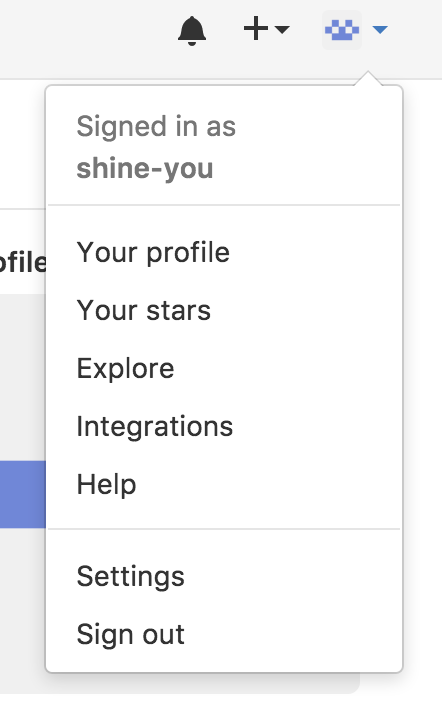Click the Signed in as header text
Screen dimensions: 442x706
[156, 127]
